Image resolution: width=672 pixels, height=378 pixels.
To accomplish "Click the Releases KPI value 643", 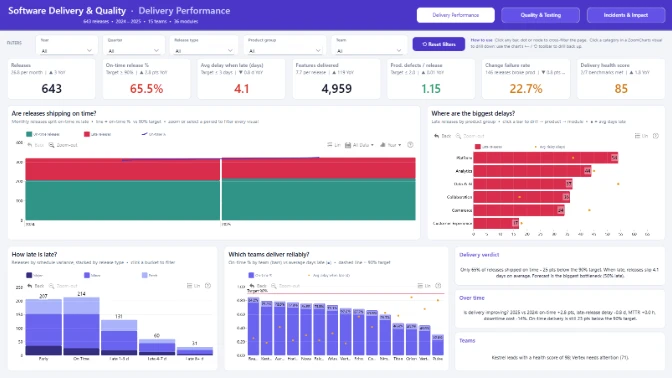I will point(51,89).
